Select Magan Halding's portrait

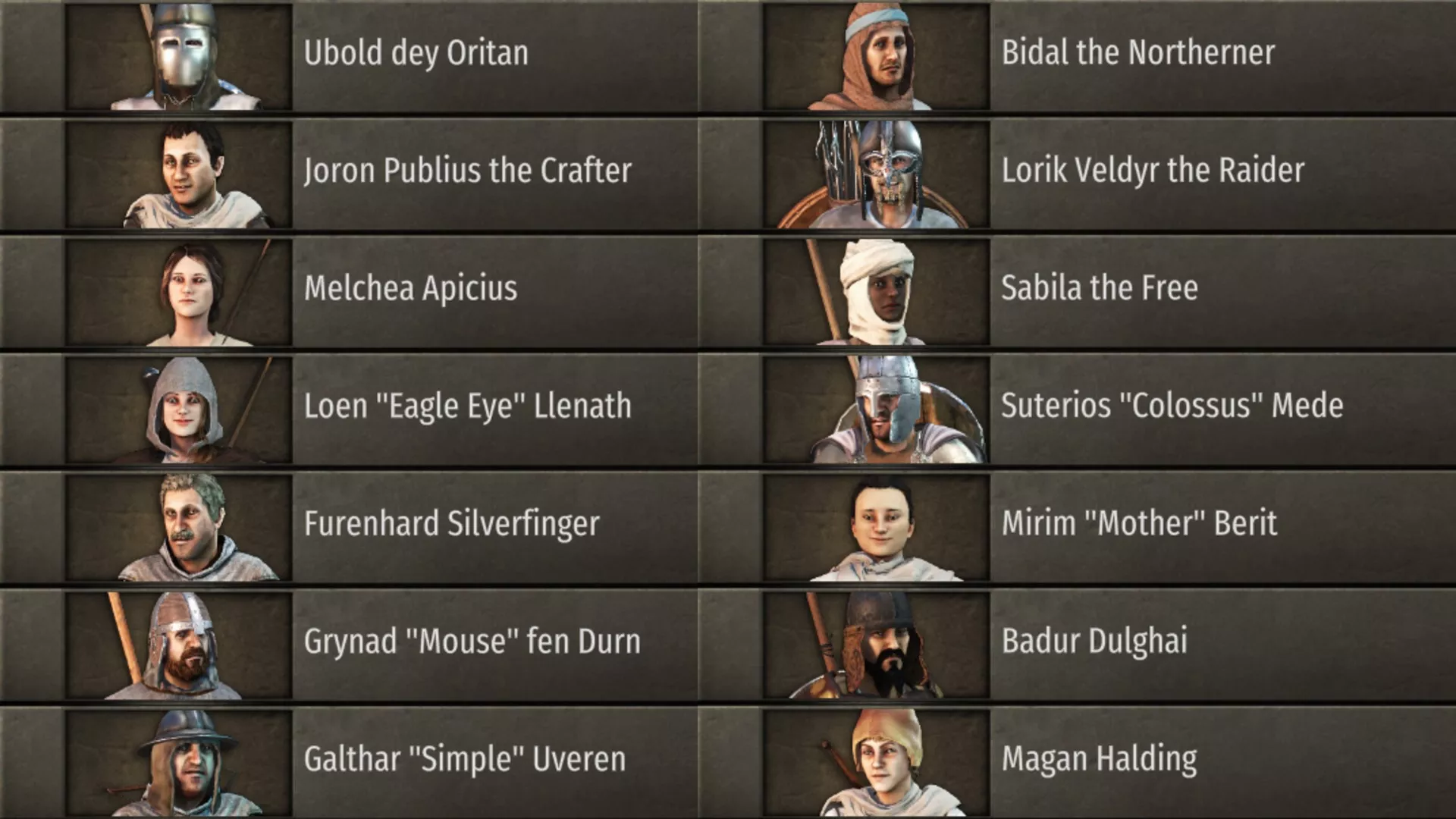point(877,763)
